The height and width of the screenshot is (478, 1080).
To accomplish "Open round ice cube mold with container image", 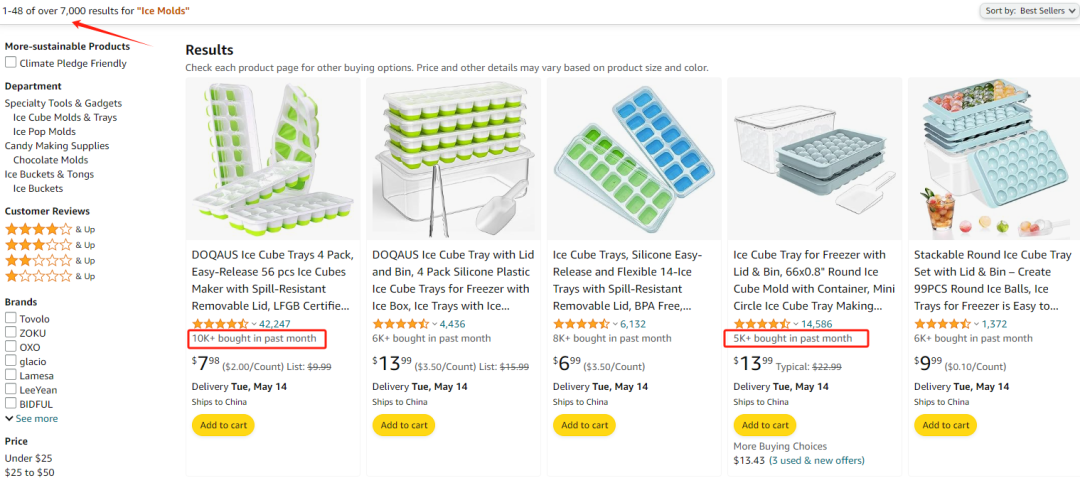I will click(814, 159).
